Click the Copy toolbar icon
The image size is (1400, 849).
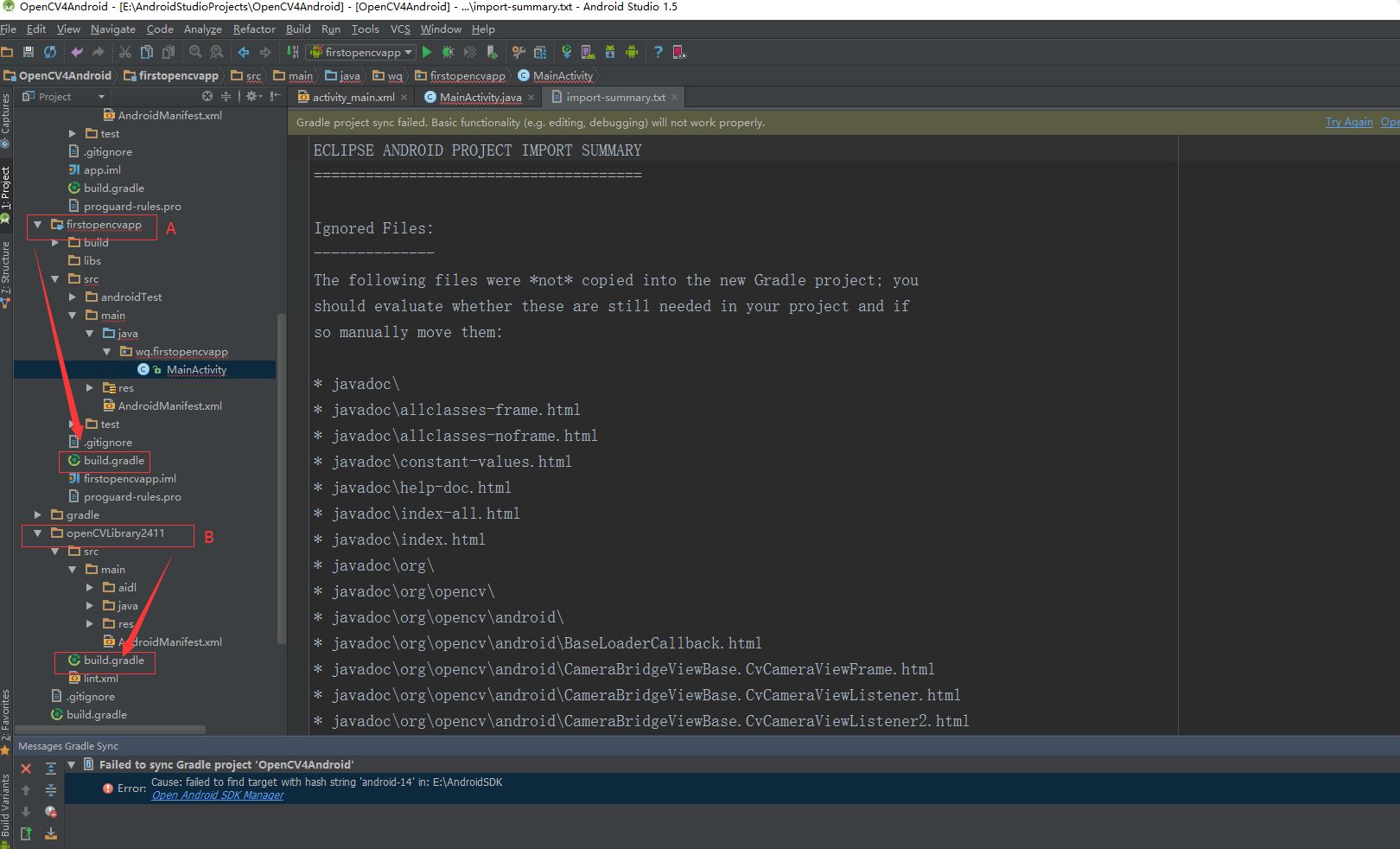[x=147, y=52]
